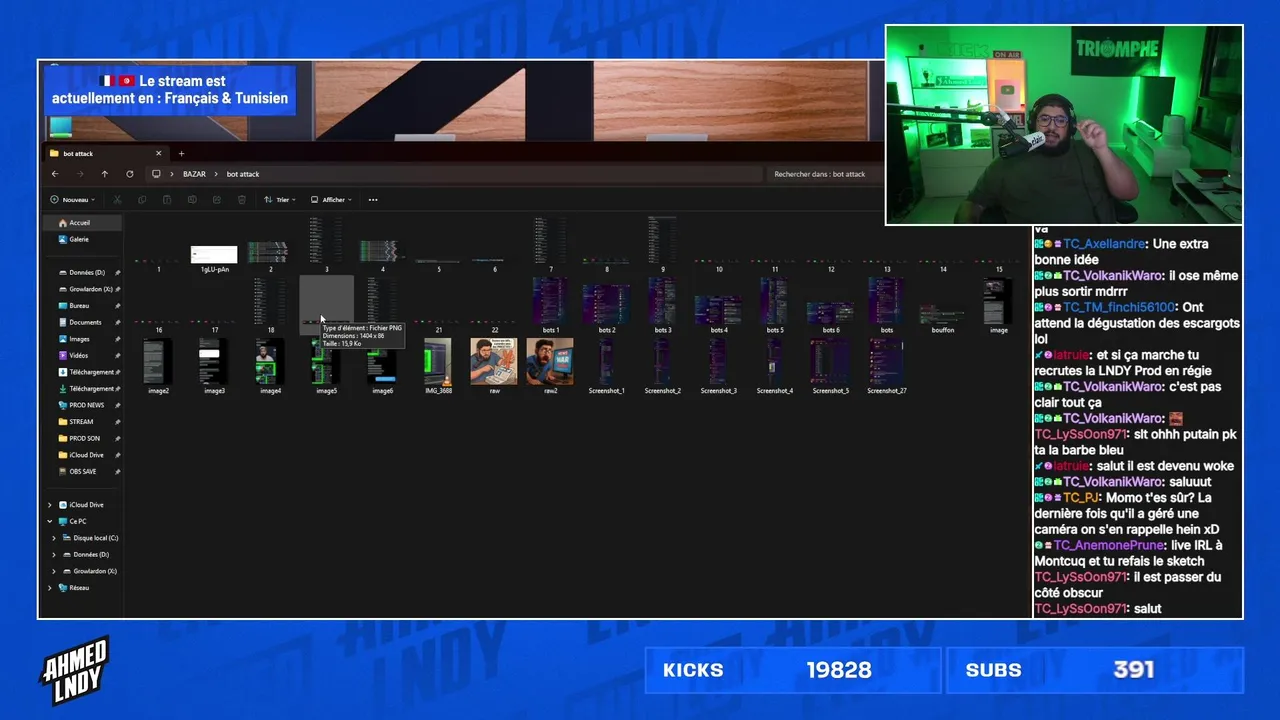Image resolution: width=1280 pixels, height=720 pixels.
Task: Click BAZAR in the breadcrumb path
Action: click(194, 174)
